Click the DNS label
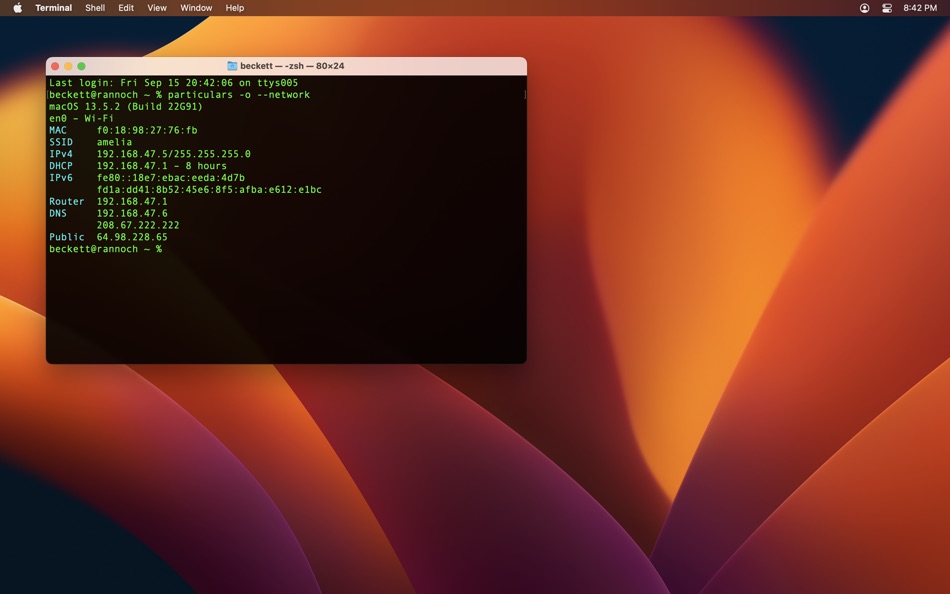950x594 pixels. (x=58, y=213)
